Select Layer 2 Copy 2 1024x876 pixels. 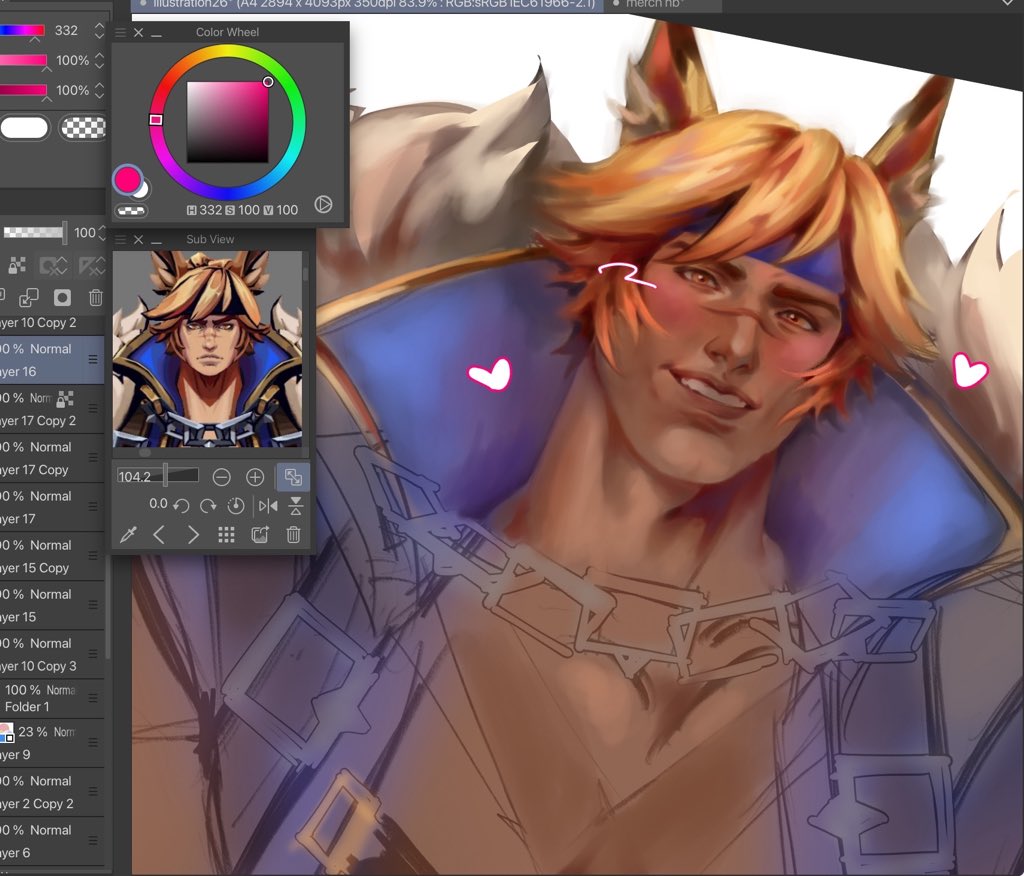(52, 792)
